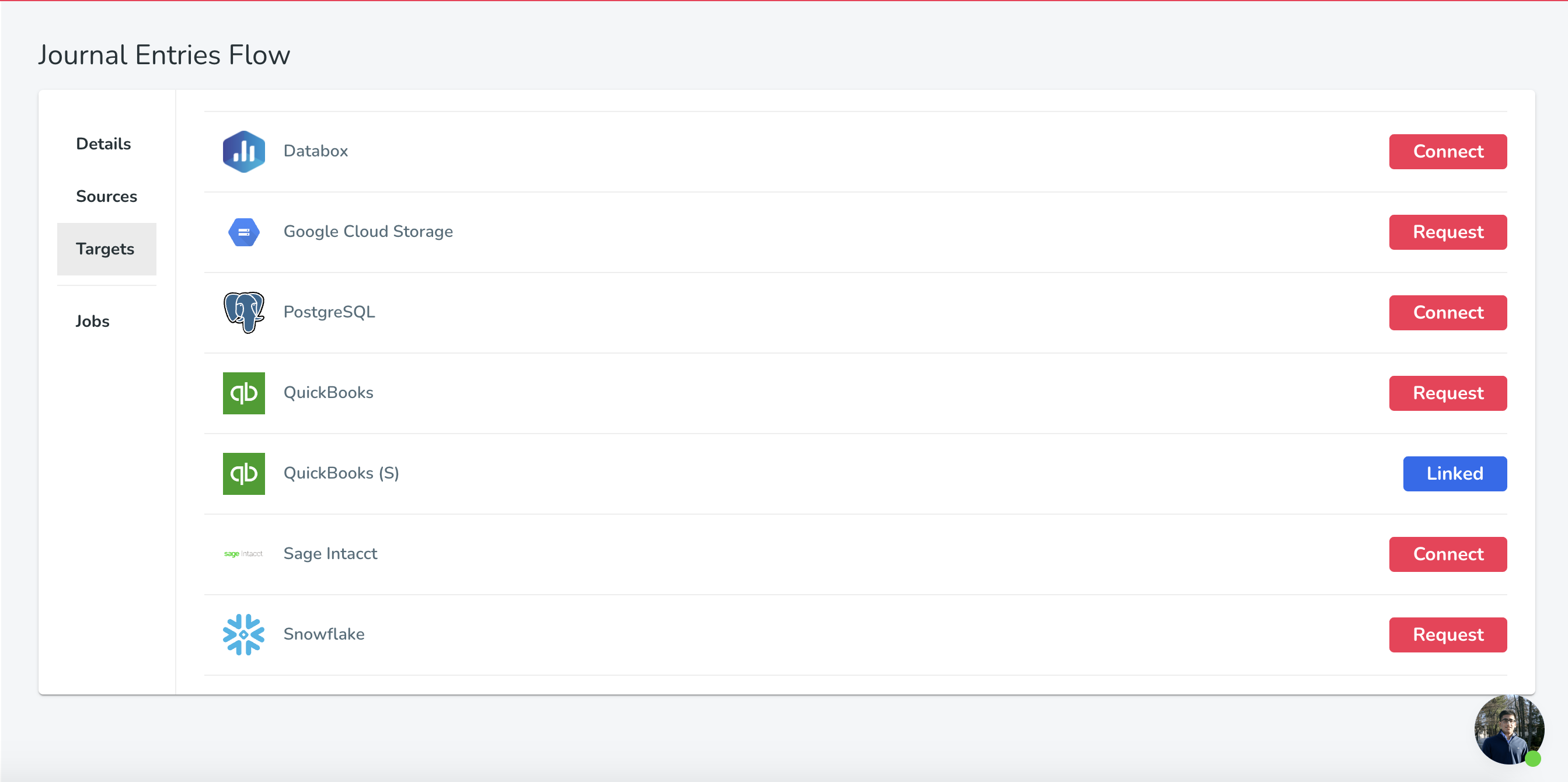This screenshot has height=782, width=1568.
Task: Click the Sage Intacct logo
Action: 243,554
